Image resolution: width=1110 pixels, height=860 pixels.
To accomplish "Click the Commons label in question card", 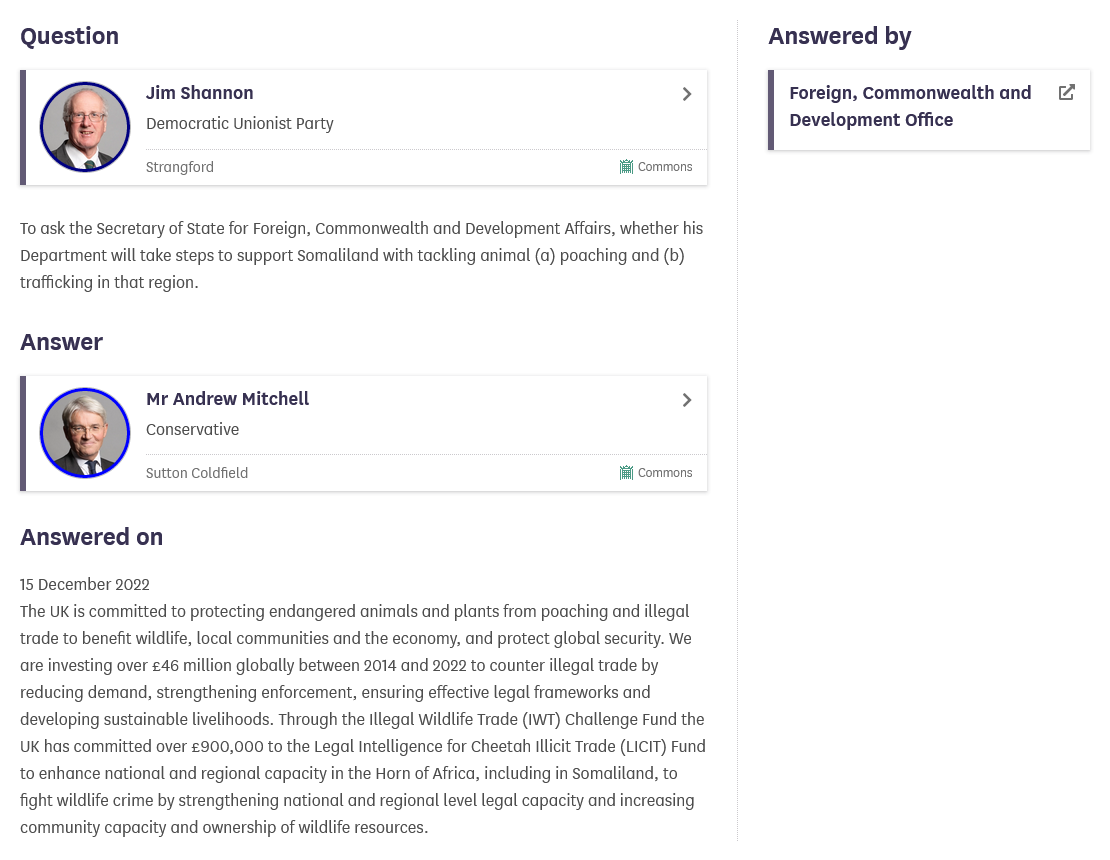I will point(665,167).
